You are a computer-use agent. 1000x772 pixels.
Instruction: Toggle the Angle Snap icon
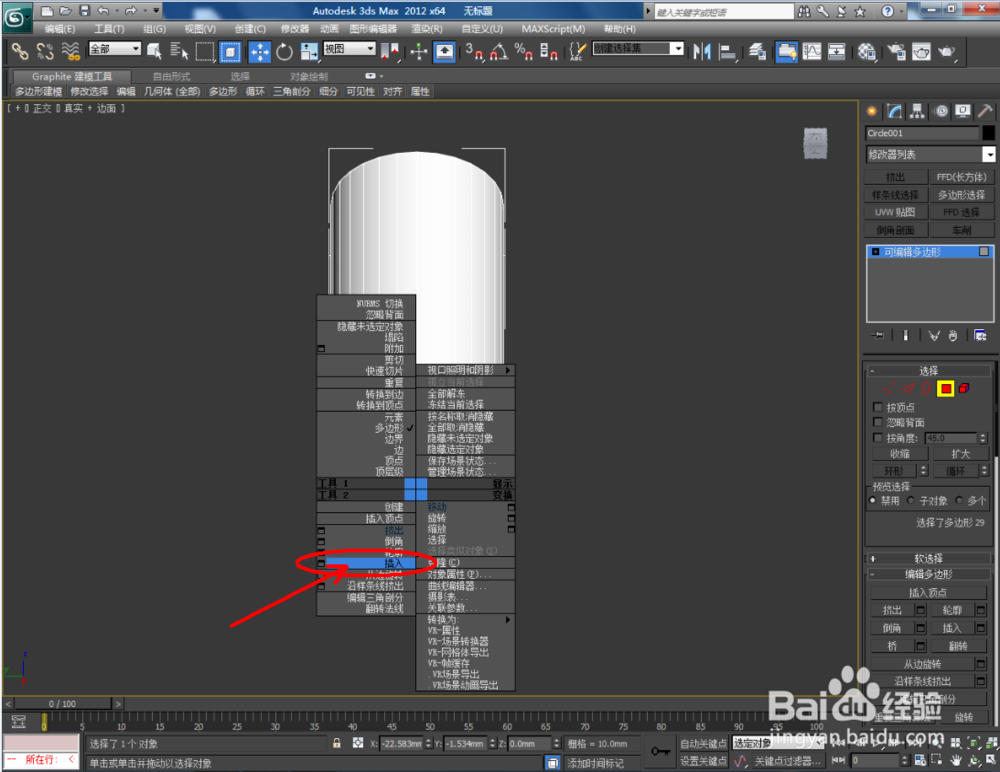499,52
